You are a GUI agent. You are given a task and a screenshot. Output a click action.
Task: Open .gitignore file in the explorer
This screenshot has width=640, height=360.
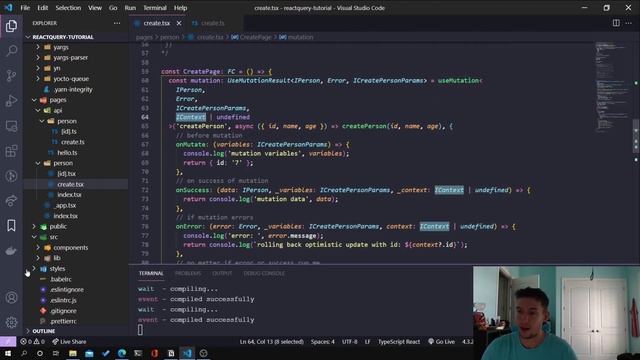pyautogui.click(x=63, y=311)
